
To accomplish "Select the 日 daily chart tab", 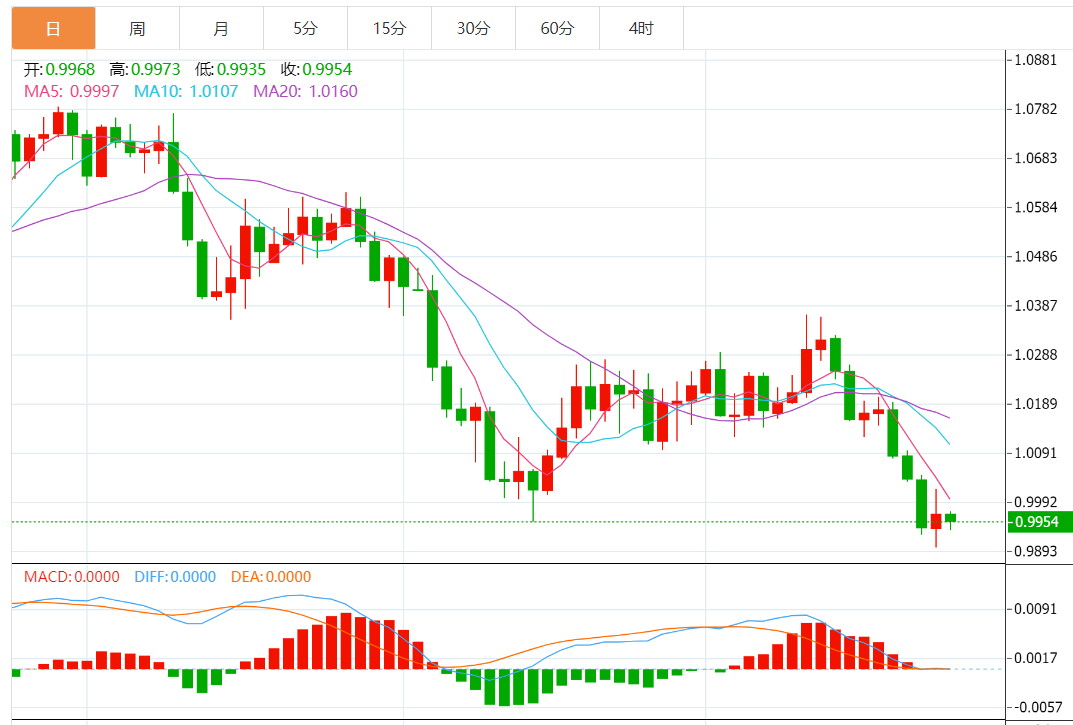I will [53, 28].
